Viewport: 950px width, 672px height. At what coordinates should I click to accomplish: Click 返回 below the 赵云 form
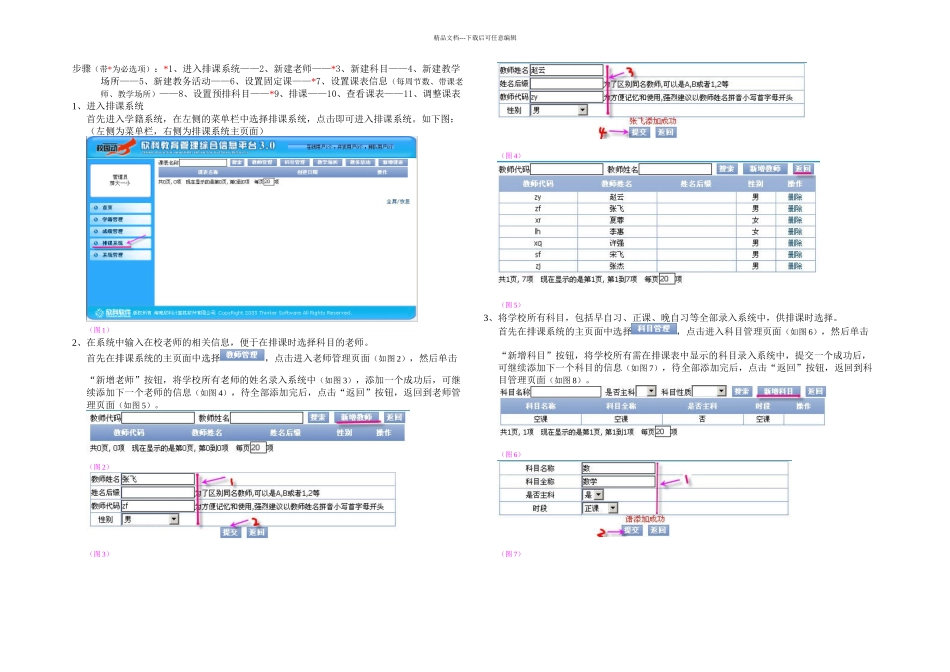pyautogui.click(x=666, y=132)
